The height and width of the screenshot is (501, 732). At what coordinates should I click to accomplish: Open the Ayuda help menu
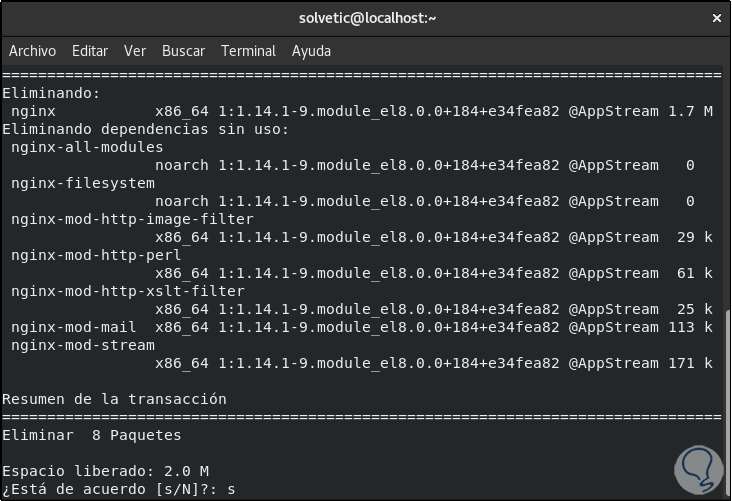click(311, 51)
